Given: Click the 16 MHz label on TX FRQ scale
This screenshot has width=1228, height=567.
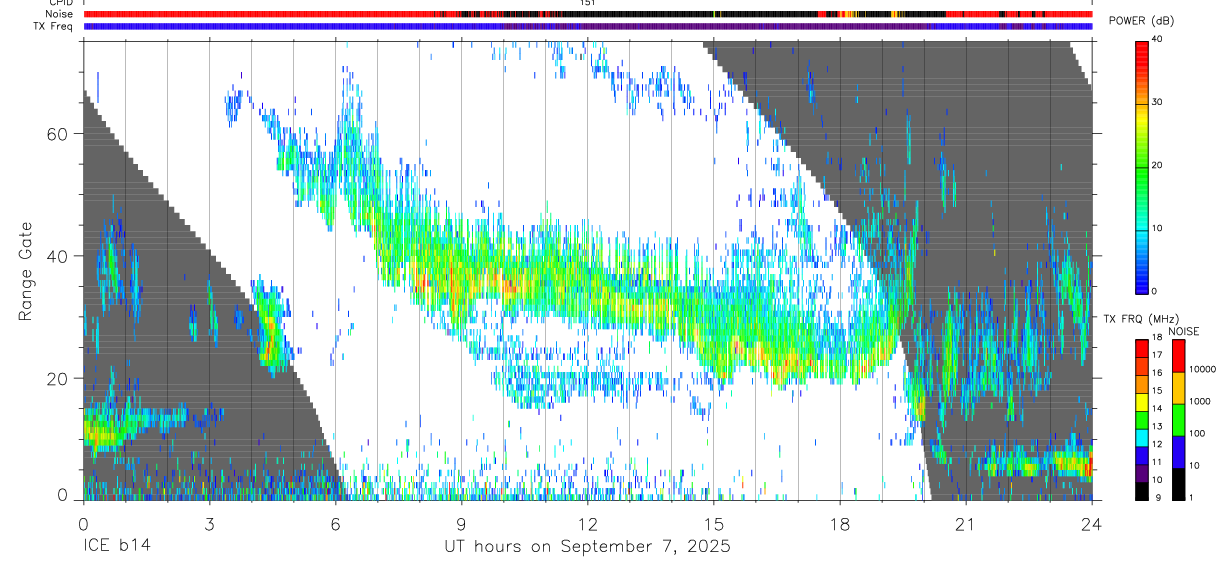Looking at the screenshot, I should click(1157, 373).
